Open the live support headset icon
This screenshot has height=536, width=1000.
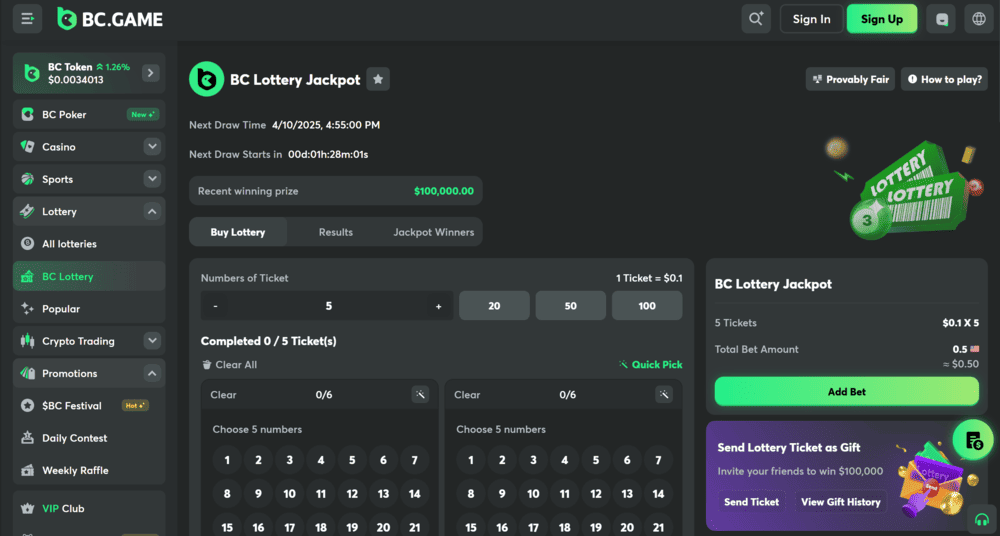point(982,519)
